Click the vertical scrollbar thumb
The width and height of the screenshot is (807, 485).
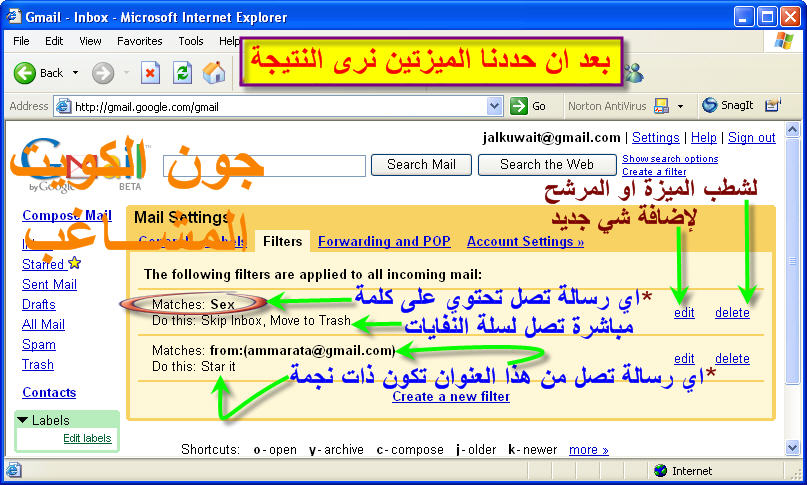tap(793, 261)
